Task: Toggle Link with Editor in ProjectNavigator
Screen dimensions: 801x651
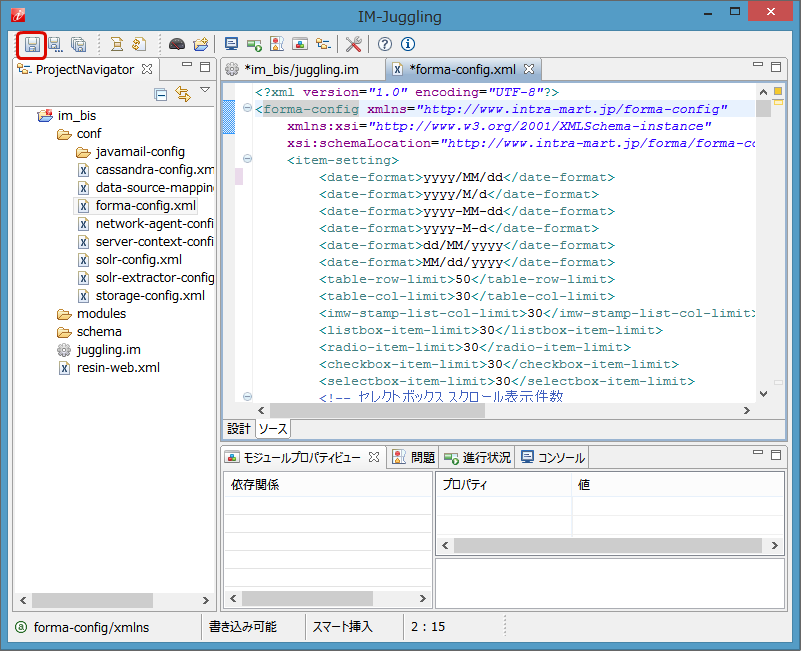Action: coord(182,94)
